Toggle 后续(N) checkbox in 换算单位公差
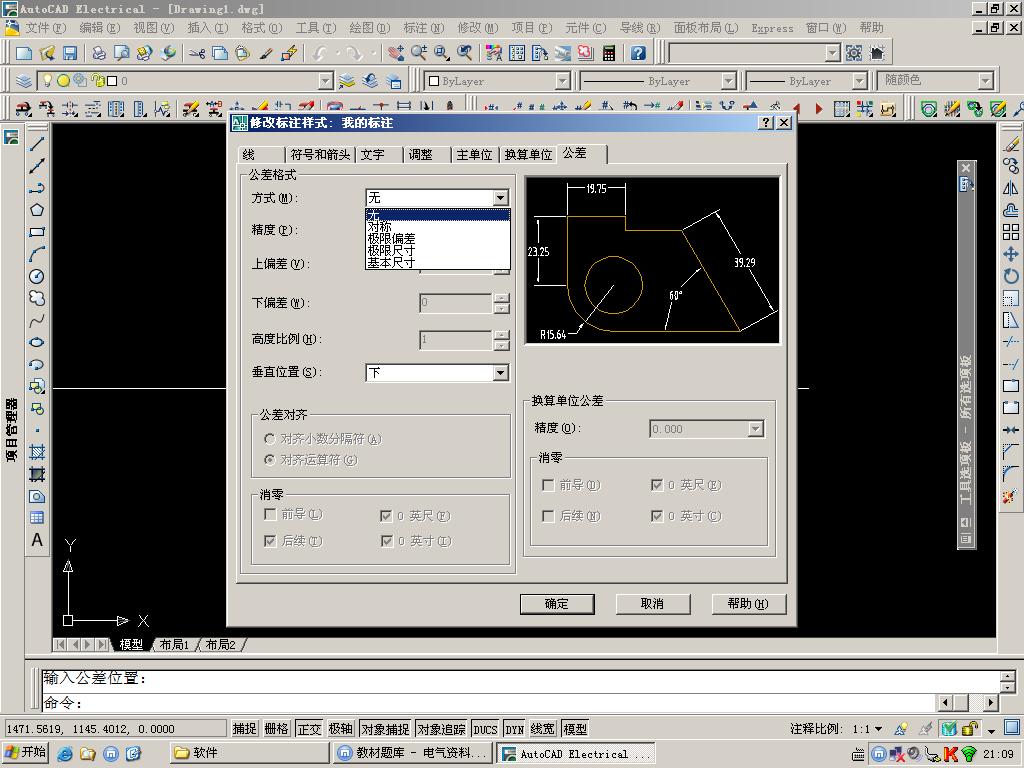1024x768 pixels. coord(549,516)
